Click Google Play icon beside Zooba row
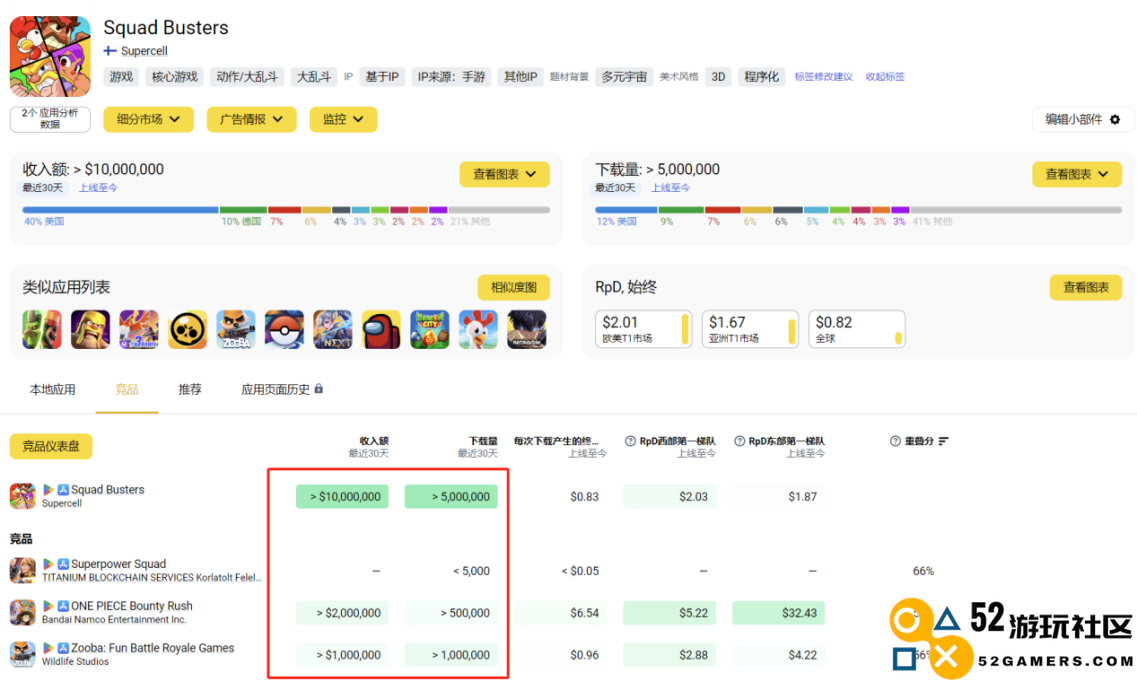Screen dimensions: 1137x681 [x=49, y=648]
